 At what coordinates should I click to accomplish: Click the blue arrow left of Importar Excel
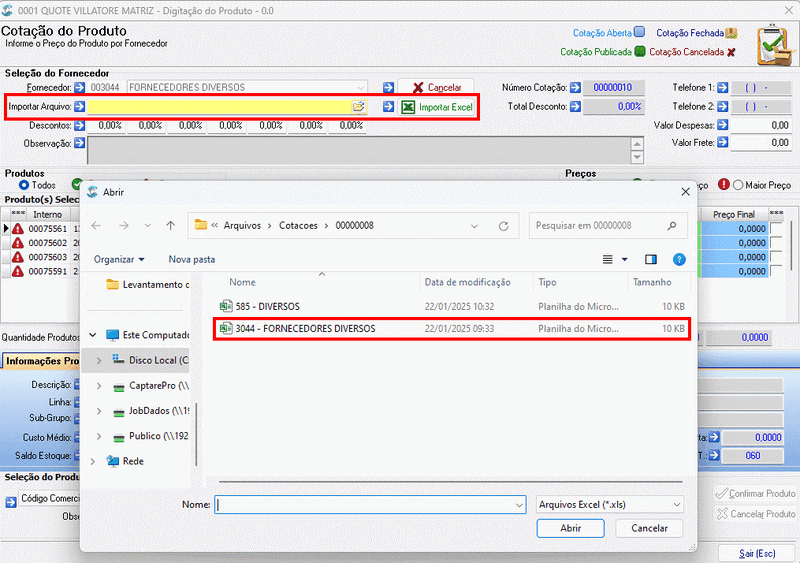click(x=388, y=106)
